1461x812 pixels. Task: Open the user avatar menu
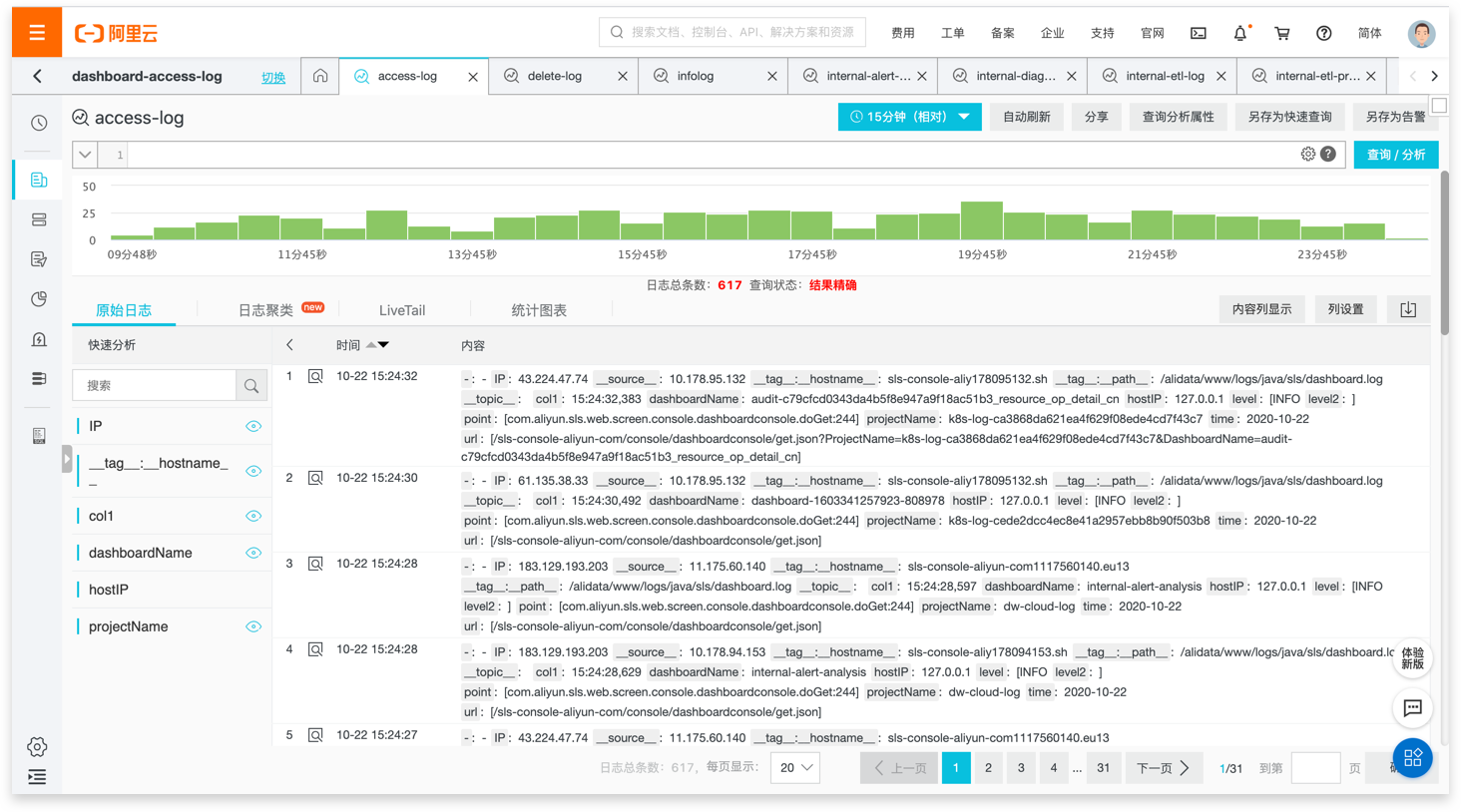tap(1421, 33)
